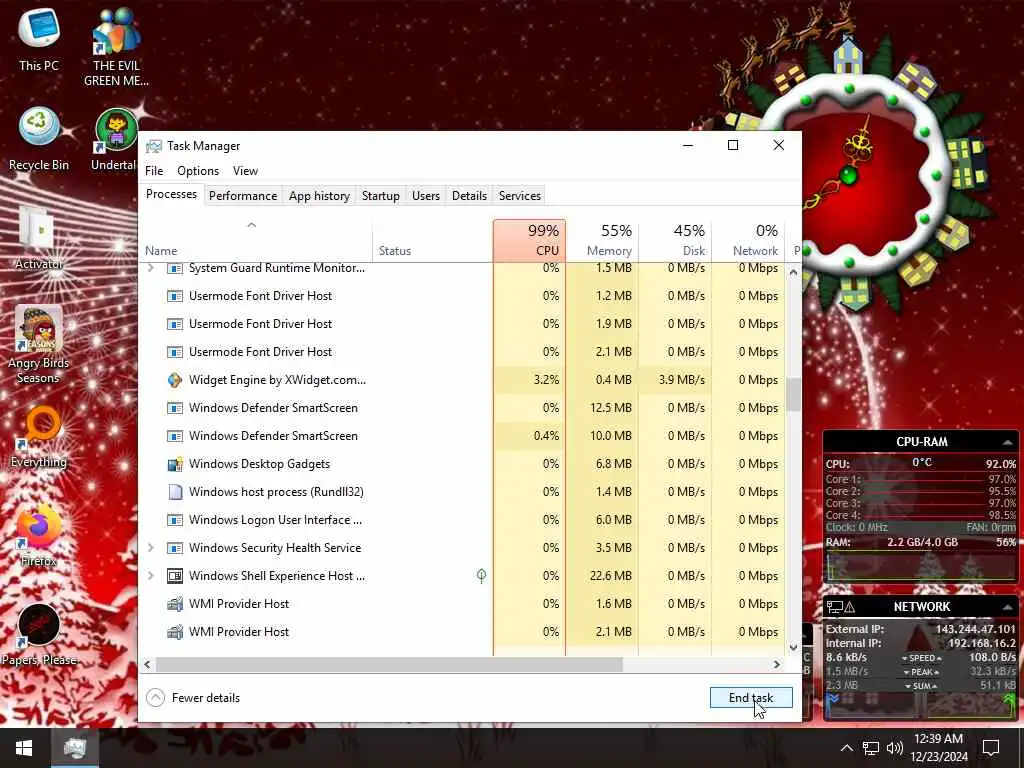1024x768 pixels.
Task: Click the vertical scrollbar thumb in process list
Action: [793, 394]
